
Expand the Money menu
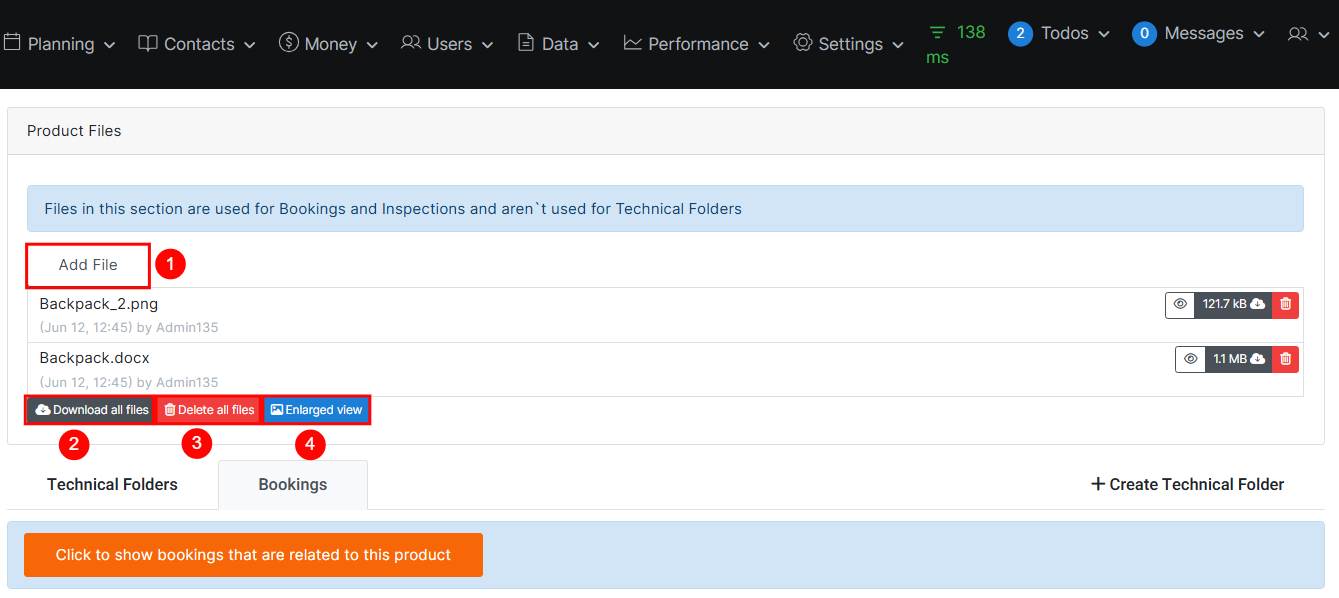coord(328,44)
